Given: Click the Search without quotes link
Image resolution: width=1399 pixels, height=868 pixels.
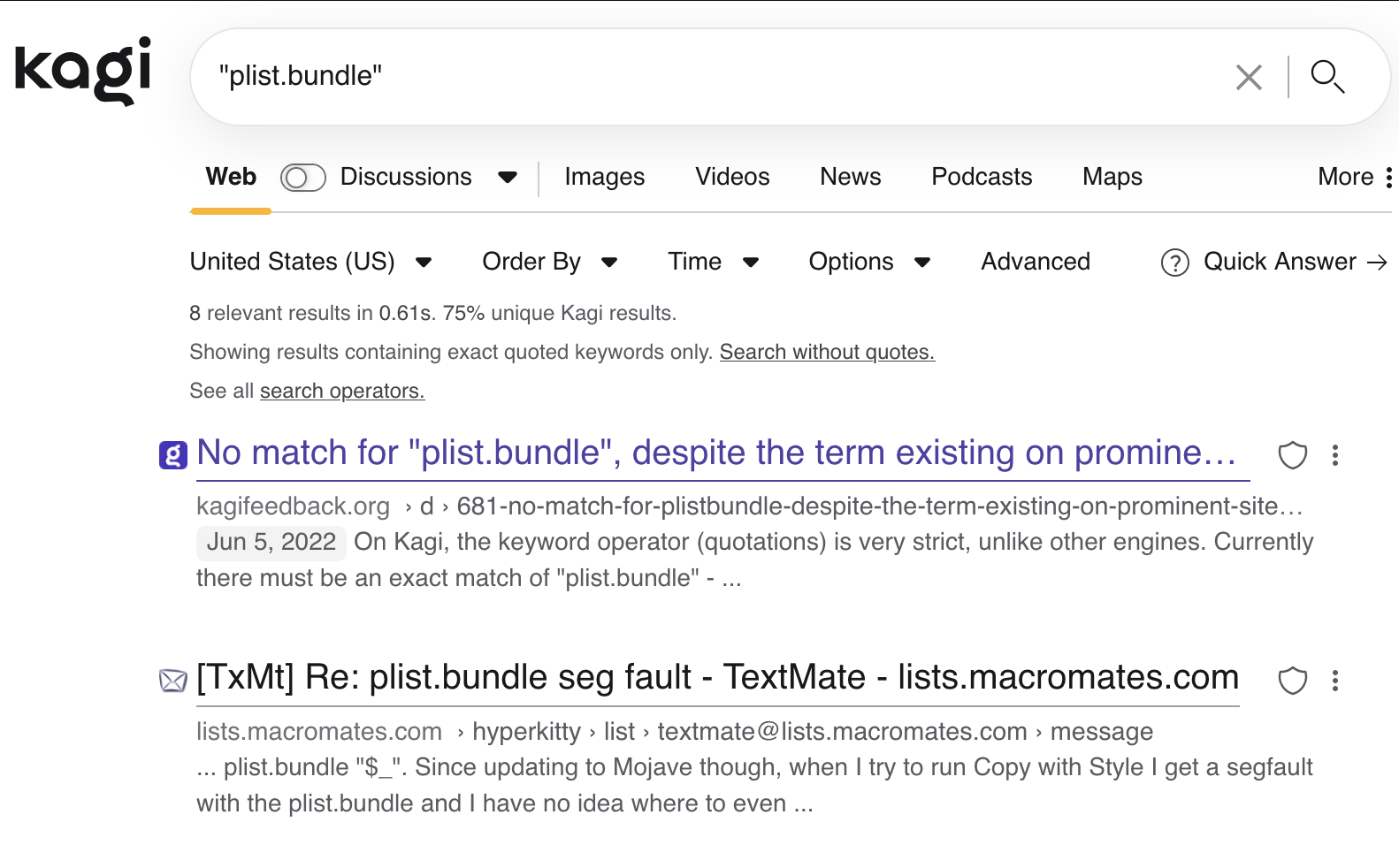Looking at the screenshot, I should [x=826, y=352].
